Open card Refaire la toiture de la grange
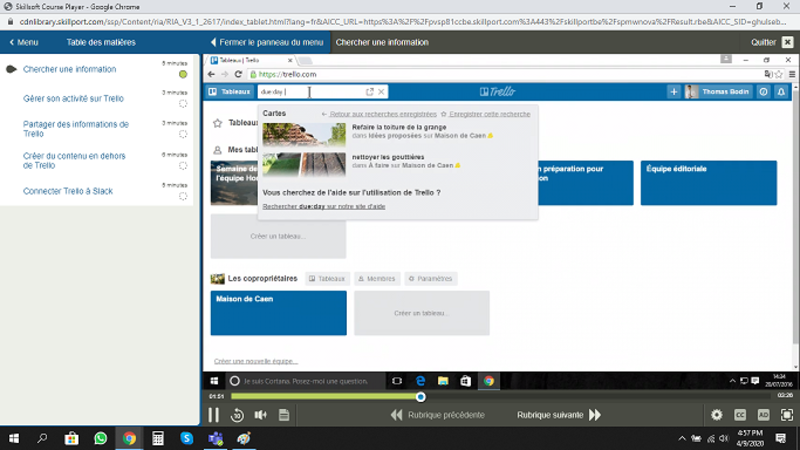The width and height of the screenshot is (800, 450). coord(399,127)
